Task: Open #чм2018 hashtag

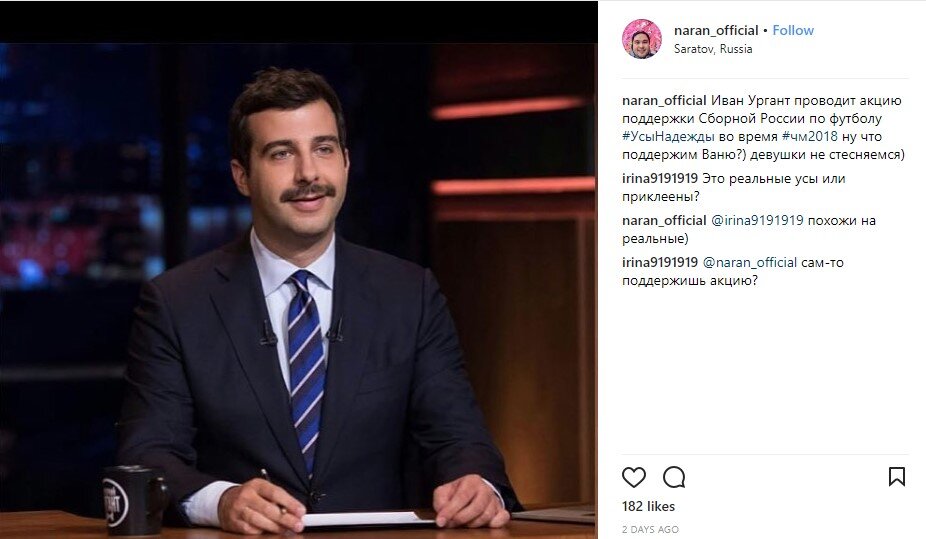Action: (810, 136)
